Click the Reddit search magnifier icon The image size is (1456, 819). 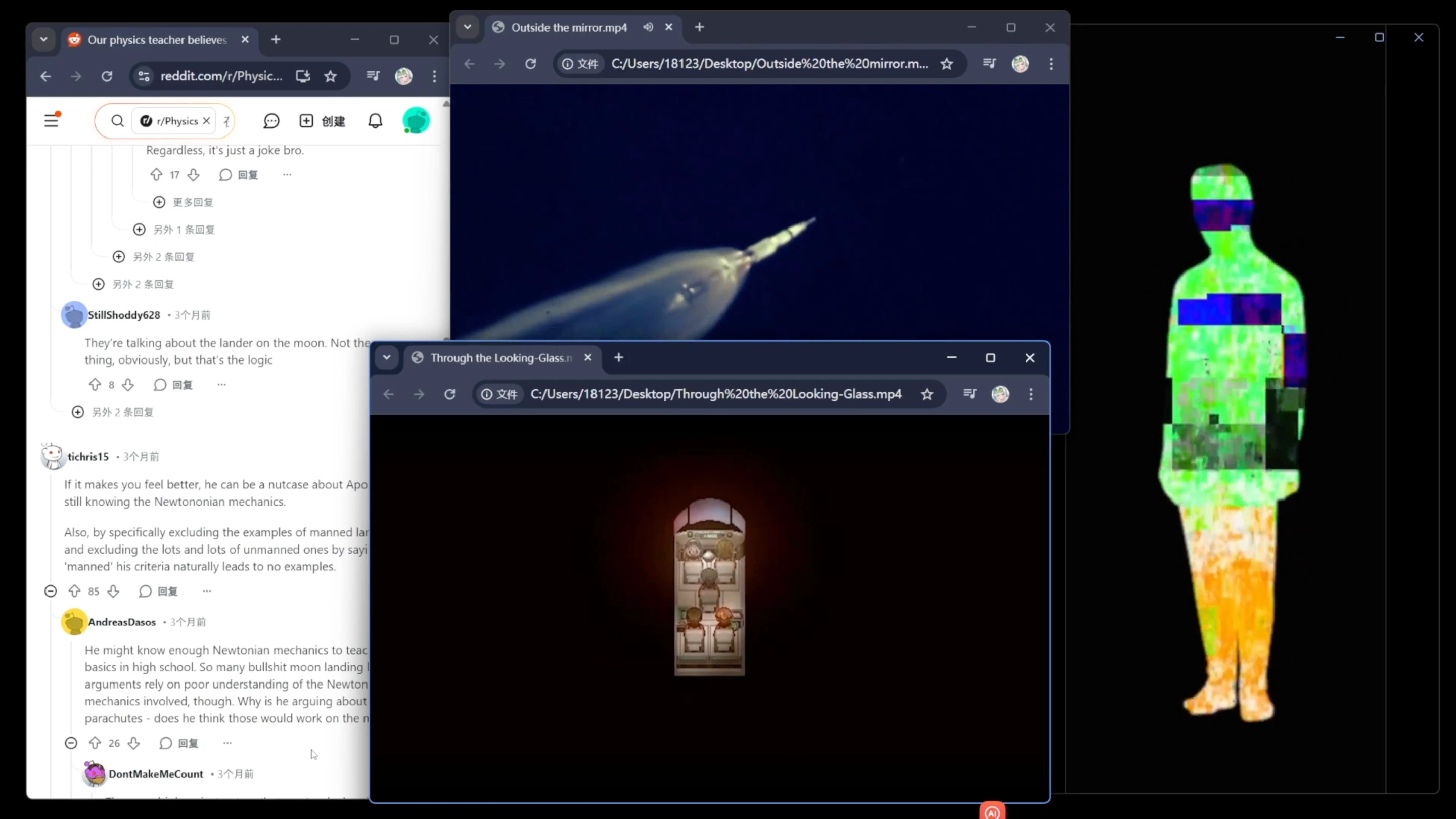tap(117, 121)
